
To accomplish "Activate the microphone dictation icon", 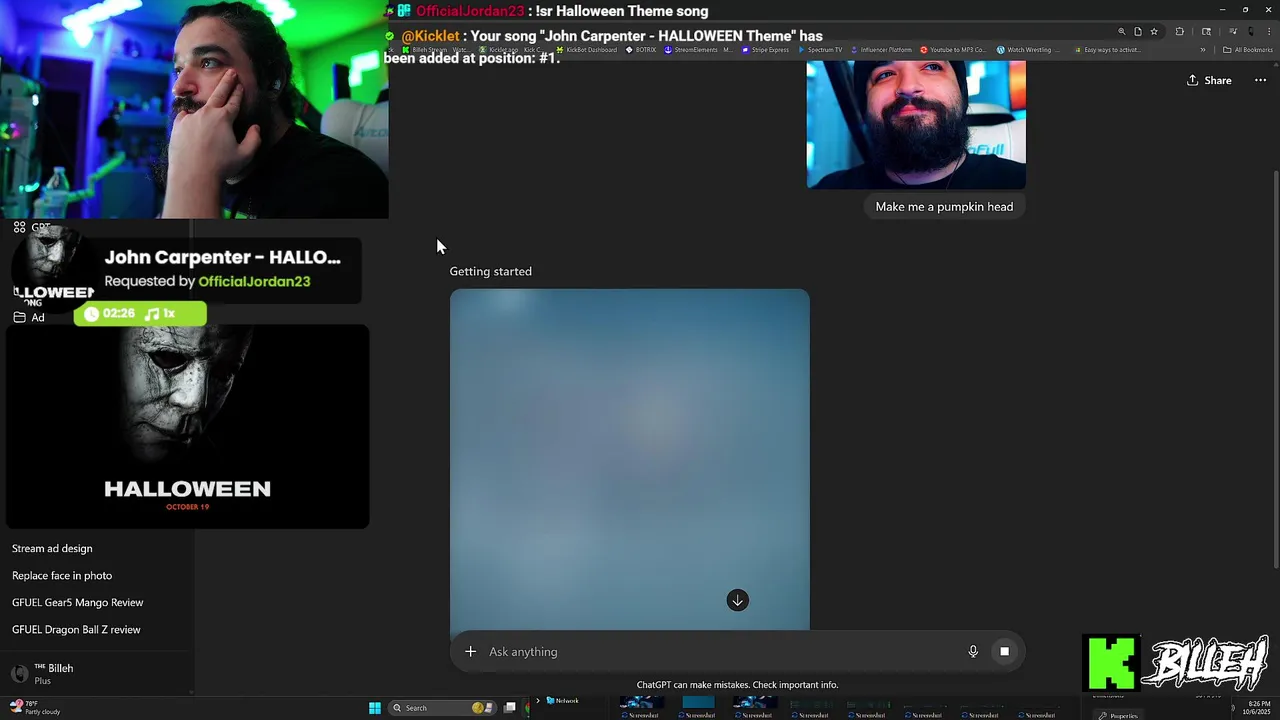I will click(x=973, y=652).
